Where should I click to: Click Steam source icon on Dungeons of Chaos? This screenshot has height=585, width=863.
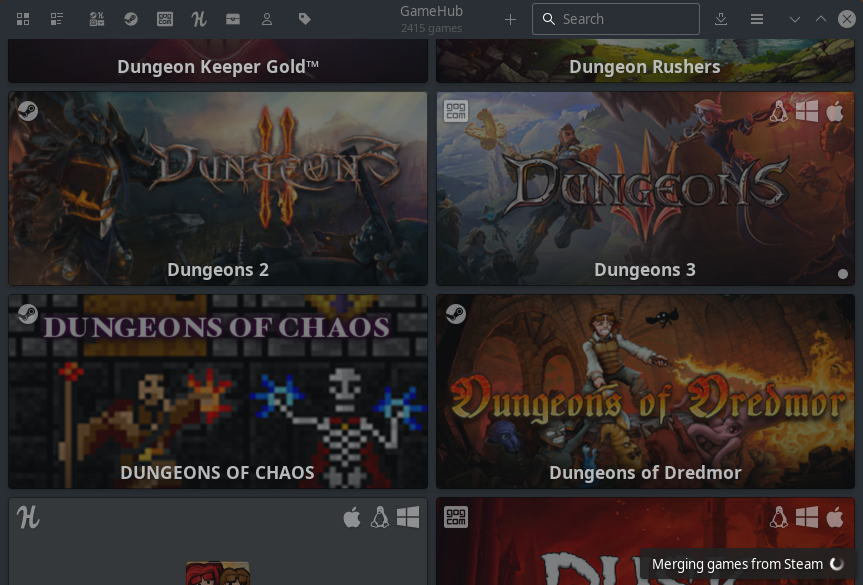point(28,314)
